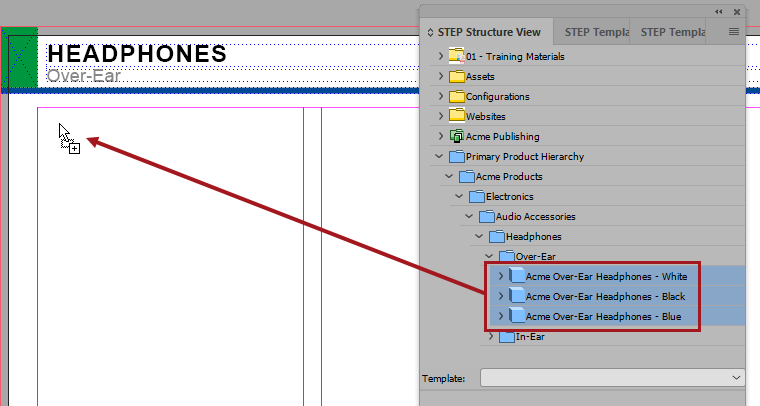The height and width of the screenshot is (406, 760).
Task: Click the green placeholder image frame
Action: click(x=19, y=58)
